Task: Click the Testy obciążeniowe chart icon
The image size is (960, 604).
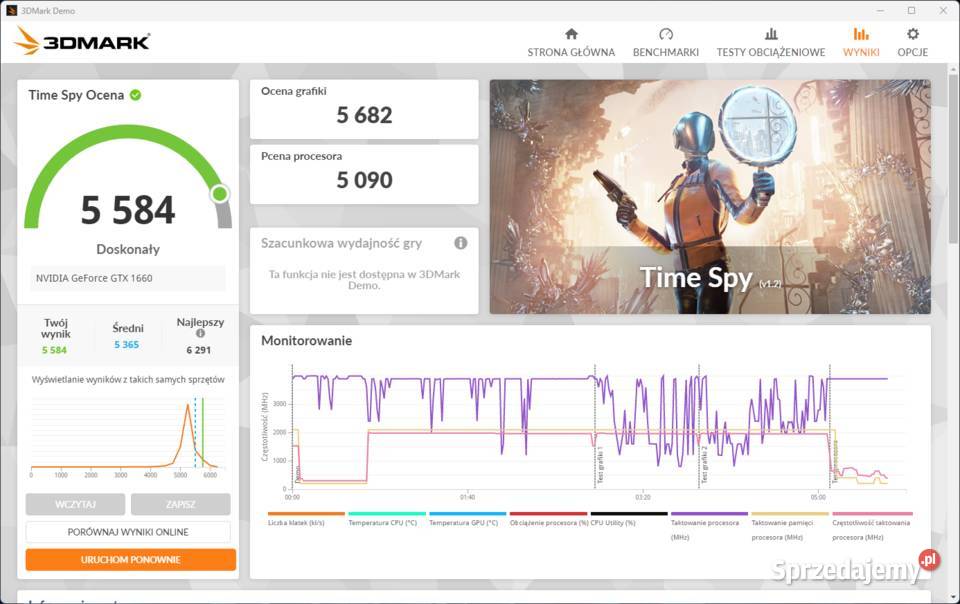Action: 770,34
